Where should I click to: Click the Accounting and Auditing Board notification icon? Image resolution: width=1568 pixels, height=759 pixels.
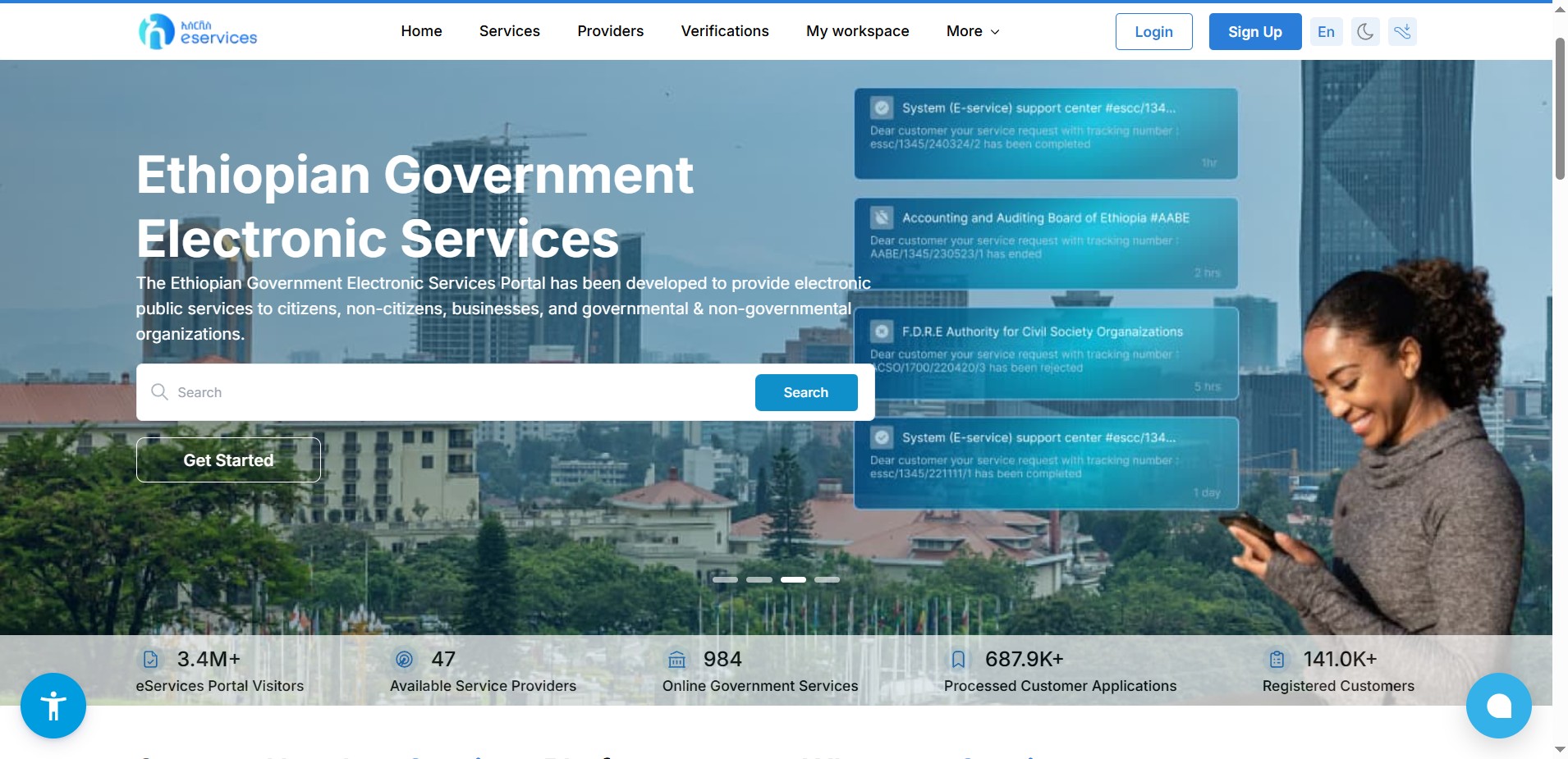(882, 217)
